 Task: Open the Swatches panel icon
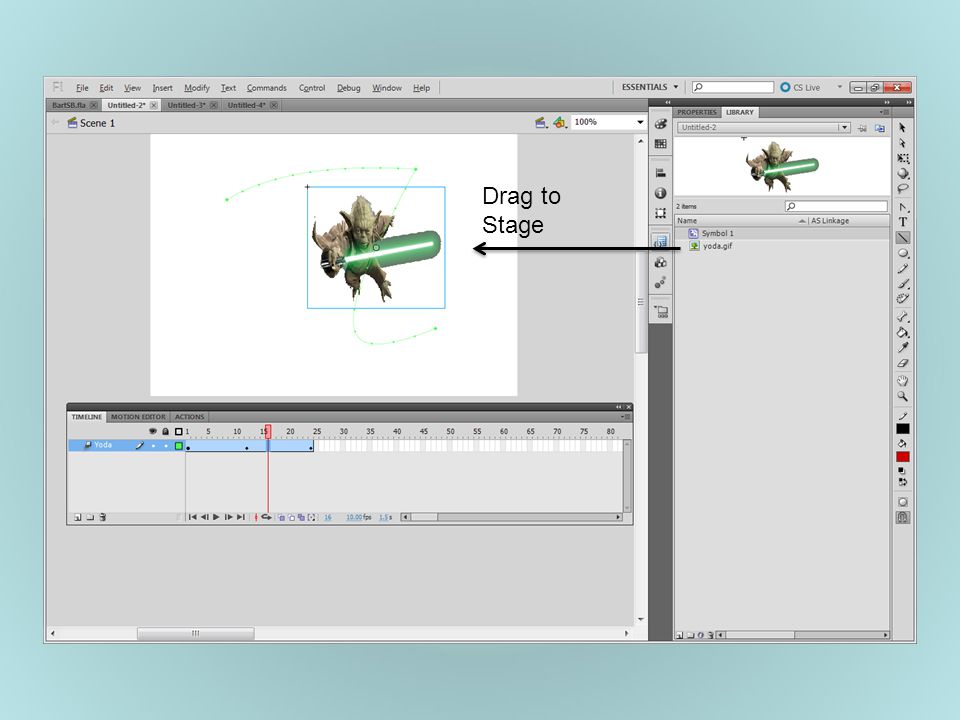point(660,144)
